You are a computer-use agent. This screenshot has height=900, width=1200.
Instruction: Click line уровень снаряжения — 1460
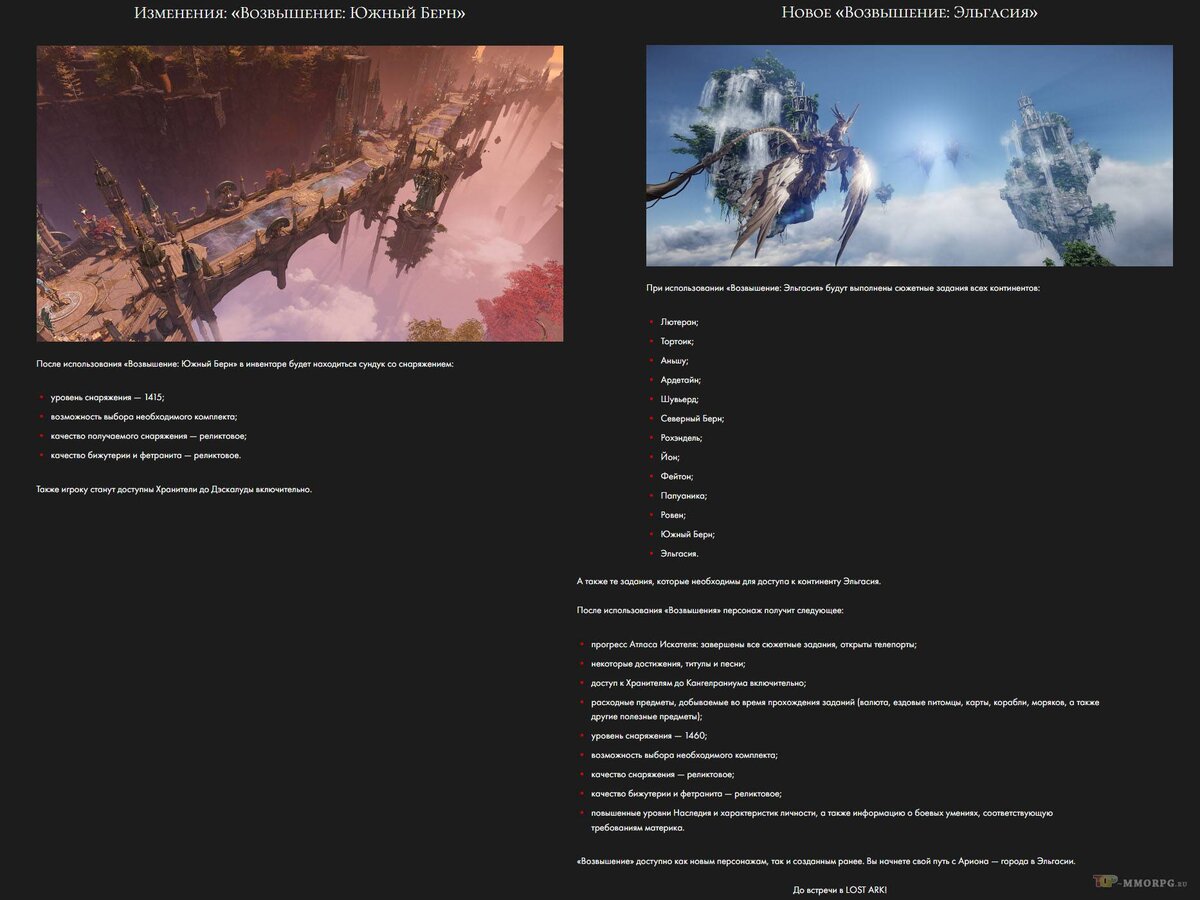649,735
